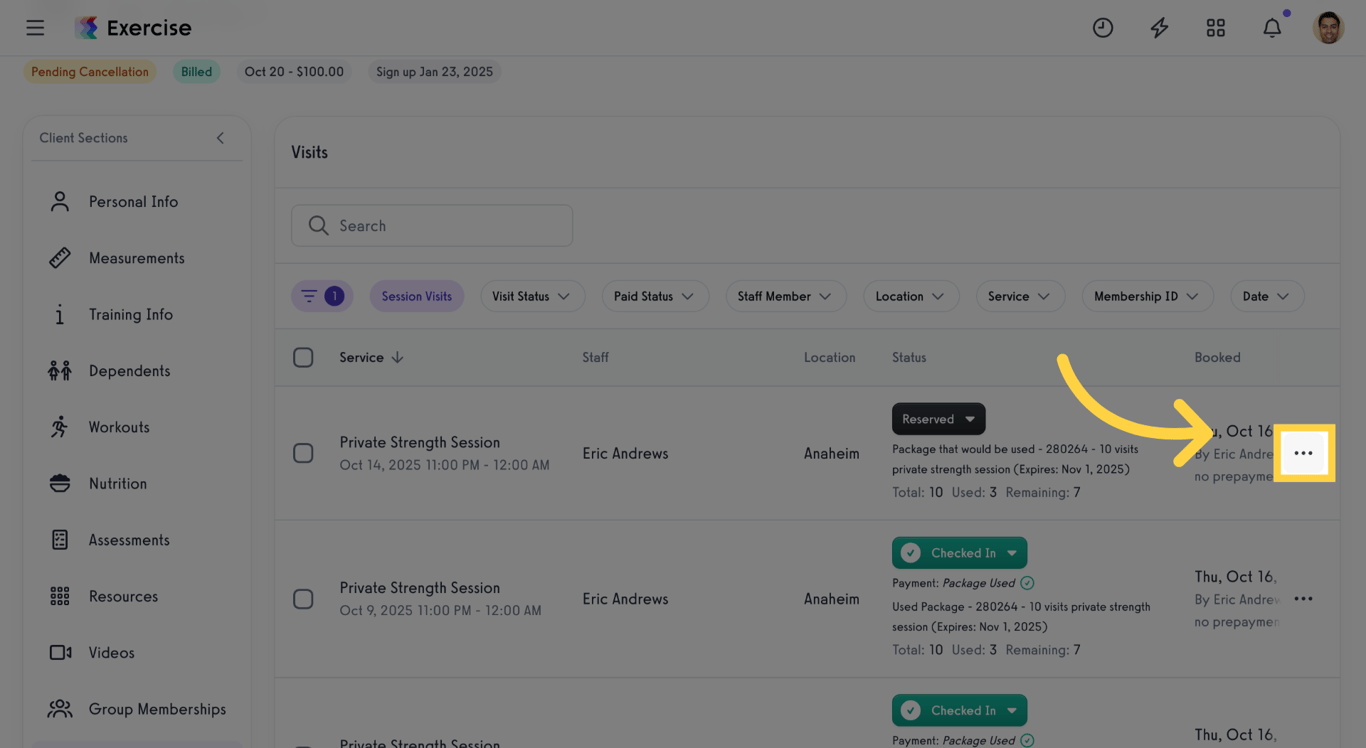Open notifications bell
Screen dimensions: 1366x748
click(1272, 28)
